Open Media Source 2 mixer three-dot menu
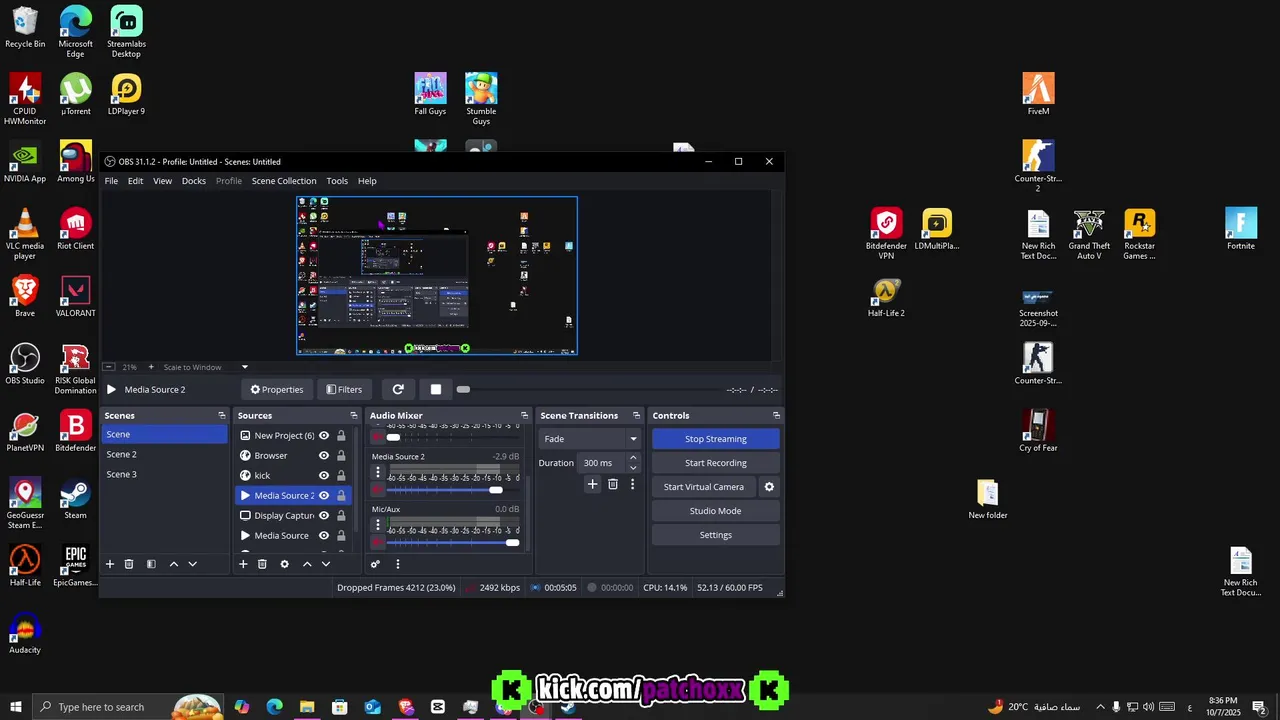The width and height of the screenshot is (1280, 720). [x=377, y=472]
